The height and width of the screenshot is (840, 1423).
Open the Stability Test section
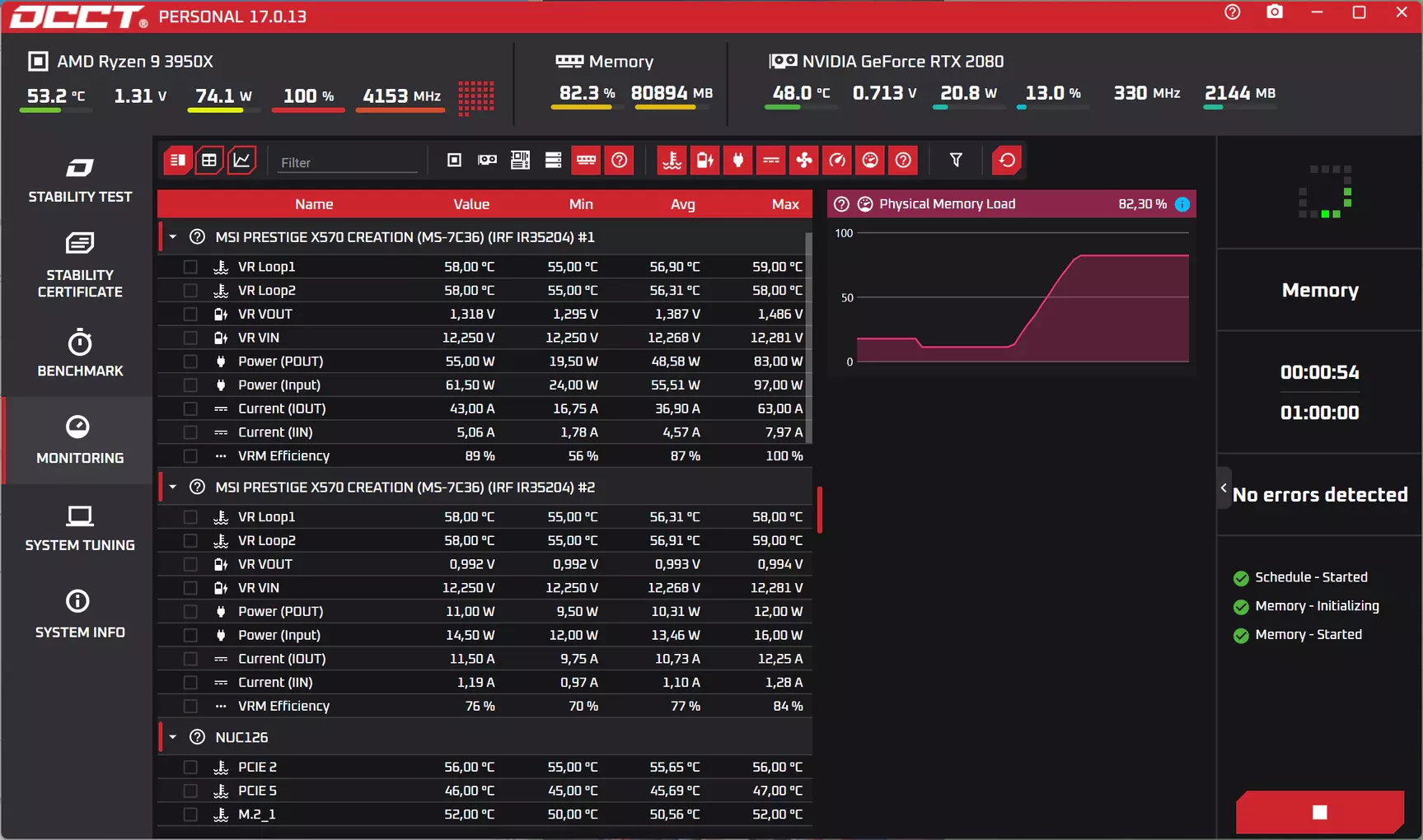coord(80,180)
